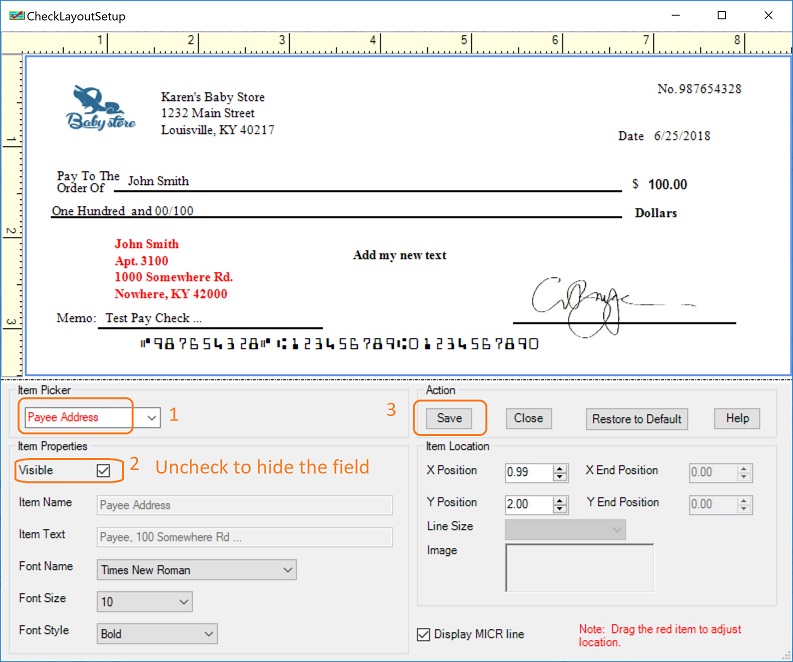Click Restore to Default button

(x=637, y=419)
